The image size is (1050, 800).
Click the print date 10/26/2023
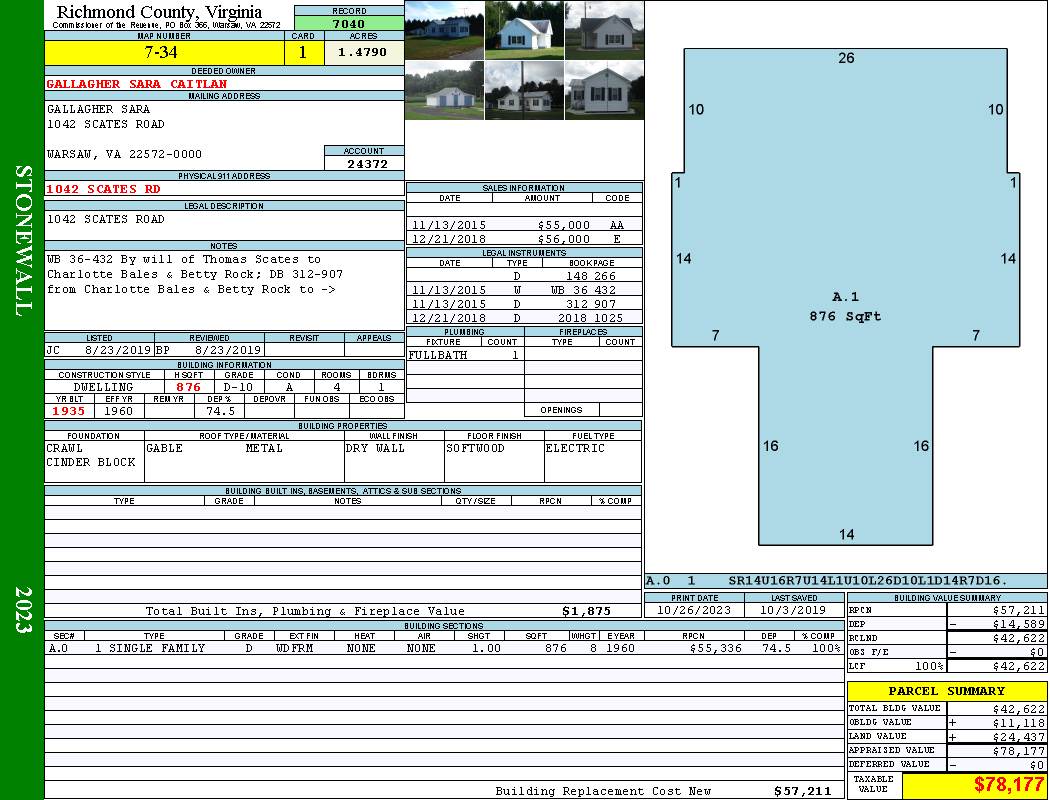click(694, 610)
